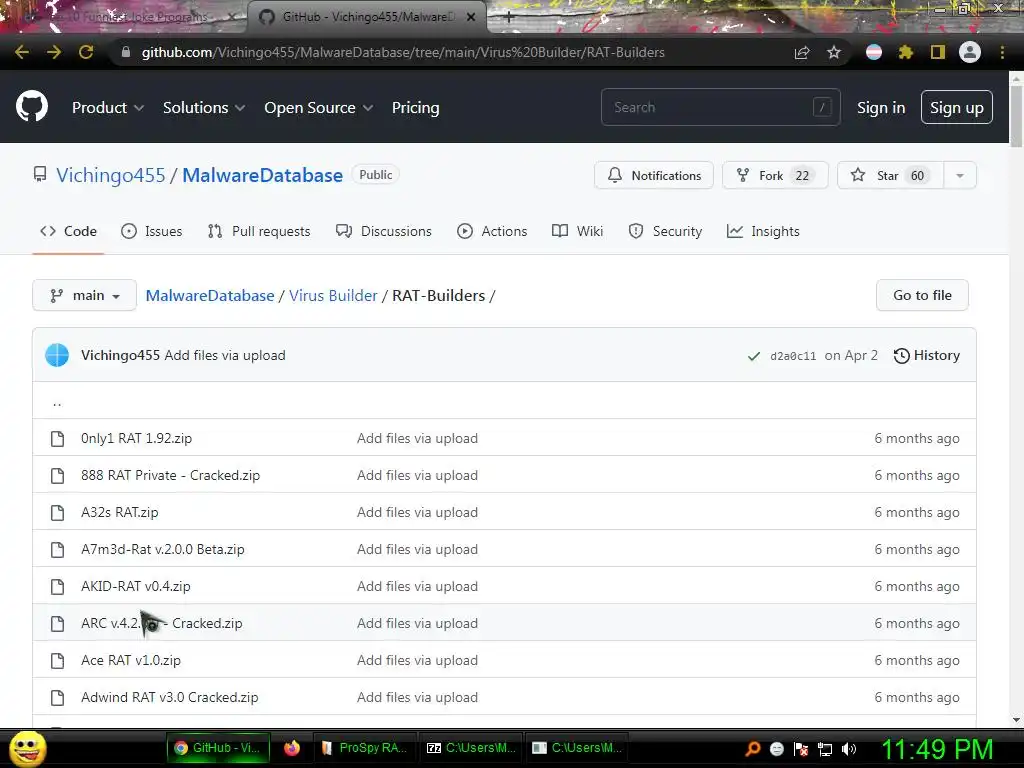Open the Actions tab
The width and height of the screenshot is (1024, 768).
point(492,231)
